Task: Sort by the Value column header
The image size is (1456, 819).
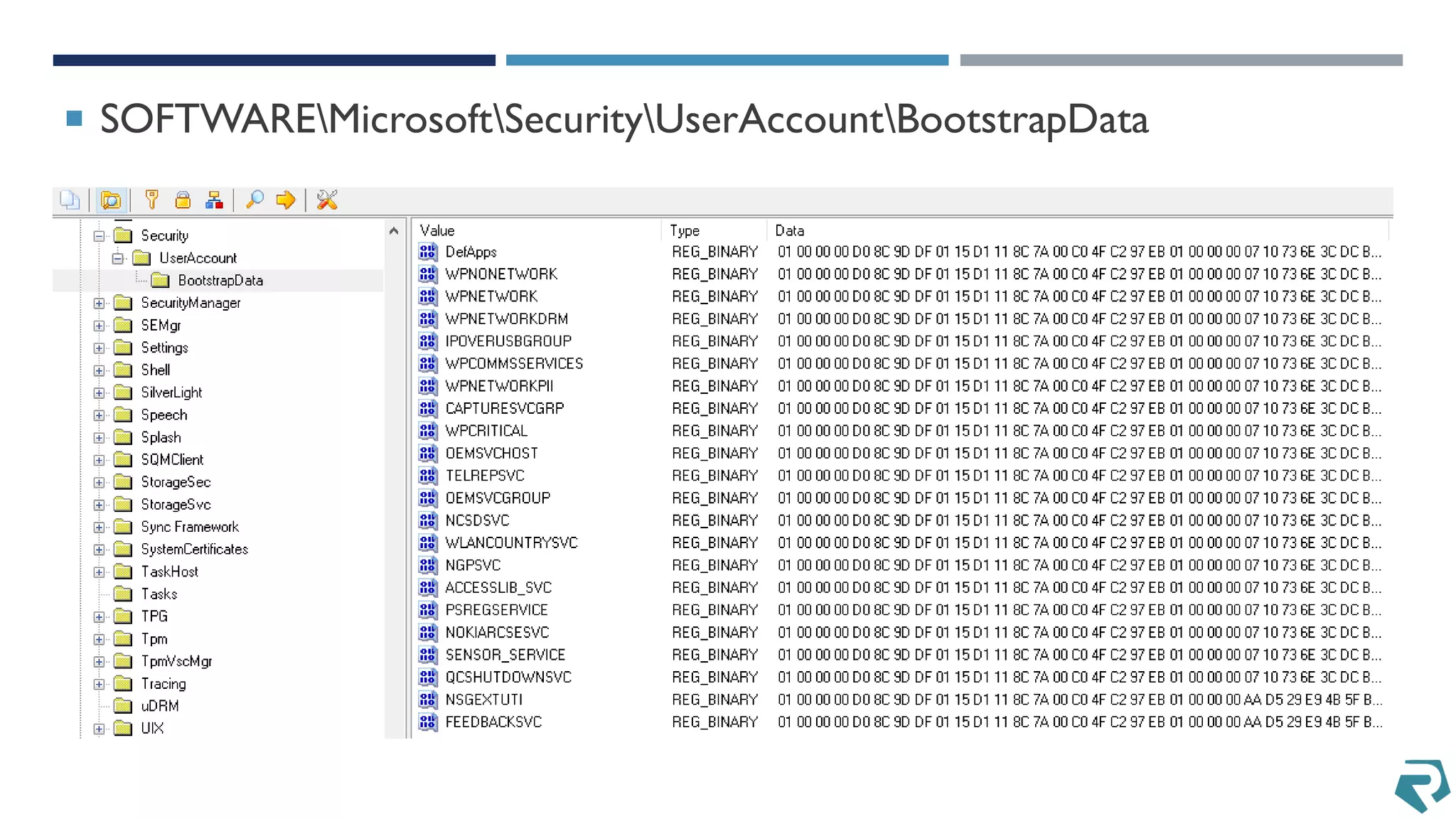Action: click(x=537, y=230)
